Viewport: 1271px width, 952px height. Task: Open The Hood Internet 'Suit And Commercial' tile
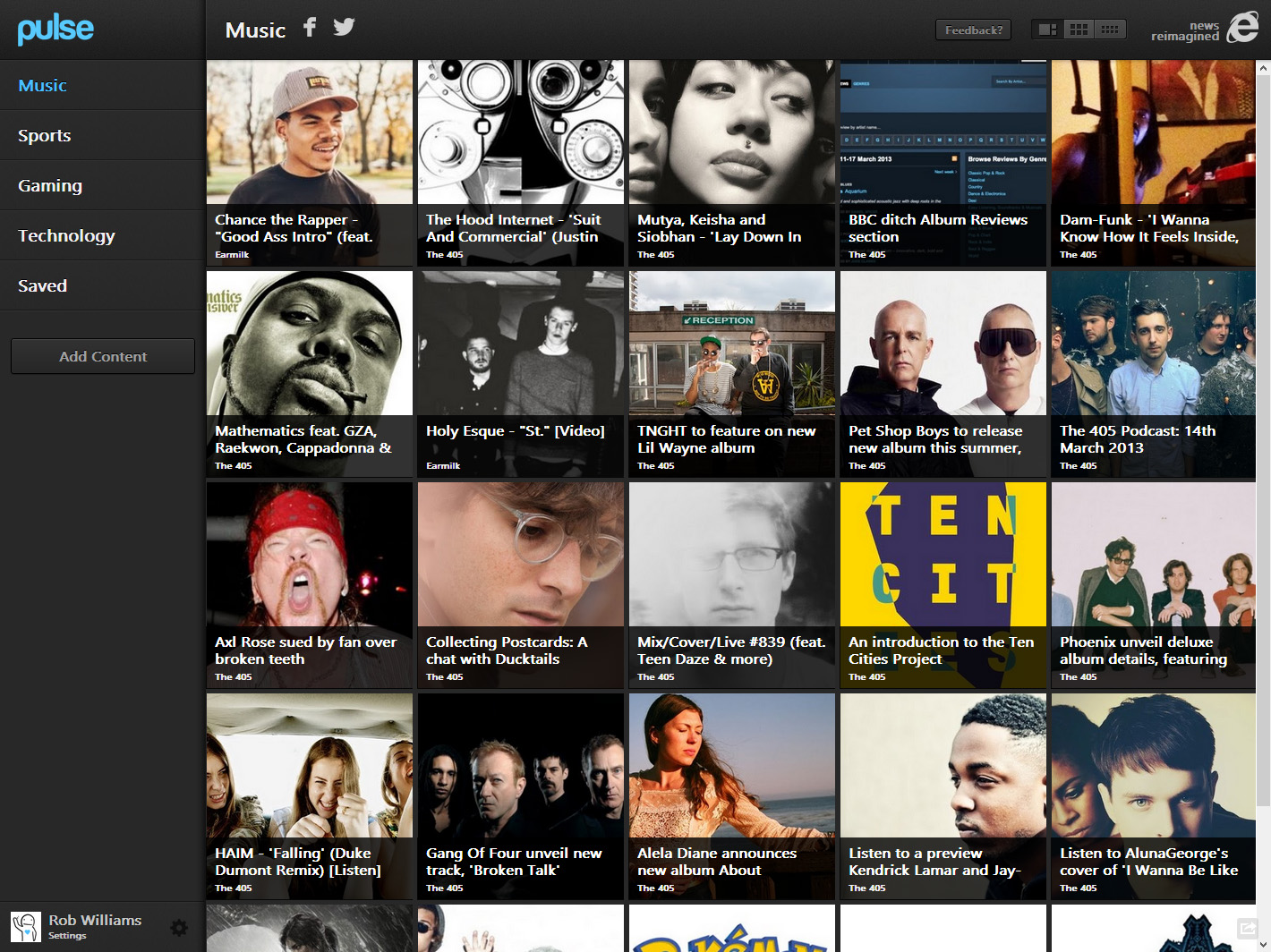pyautogui.click(x=521, y=163)
